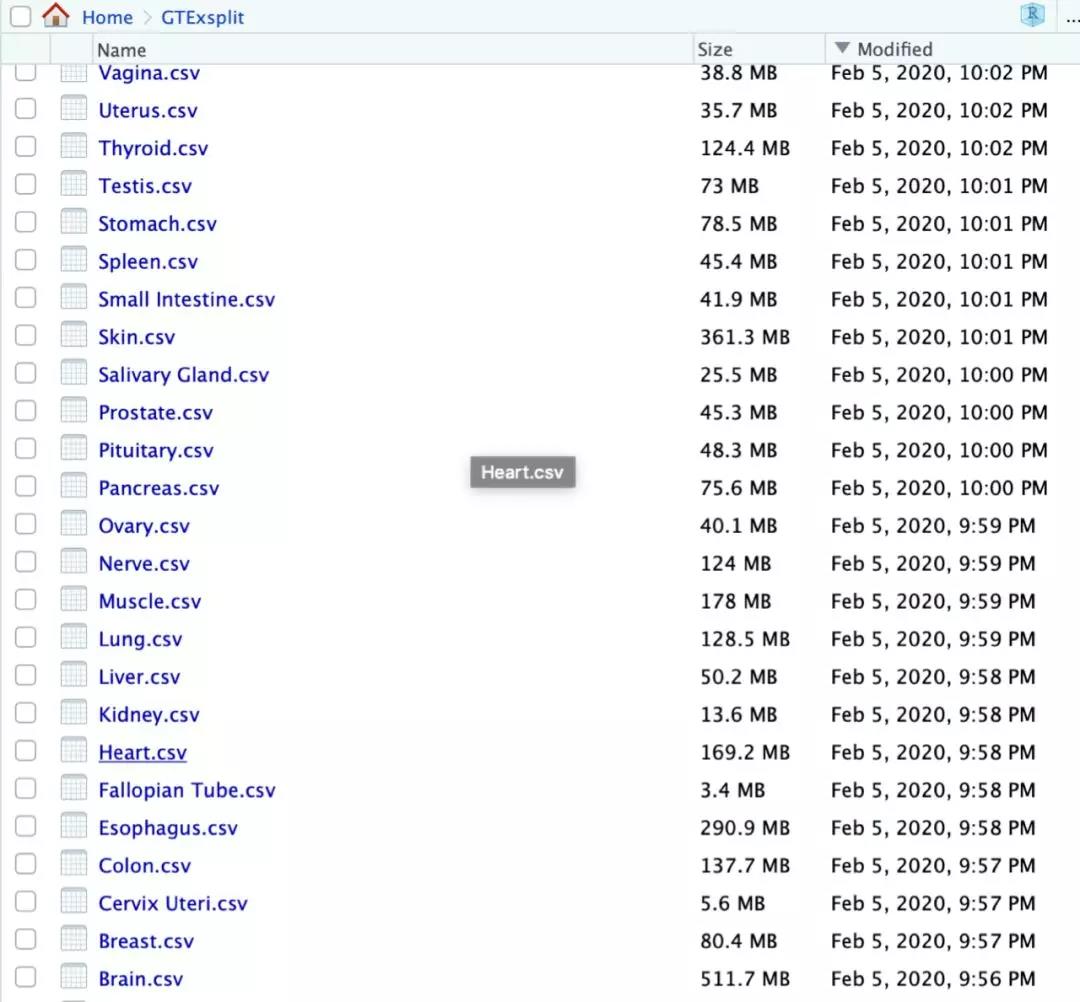Image resolution: width=1080 pixels, height=1002 pixels.
Task: Navigate to Home breadcrumb link
Action: point(107,17)
